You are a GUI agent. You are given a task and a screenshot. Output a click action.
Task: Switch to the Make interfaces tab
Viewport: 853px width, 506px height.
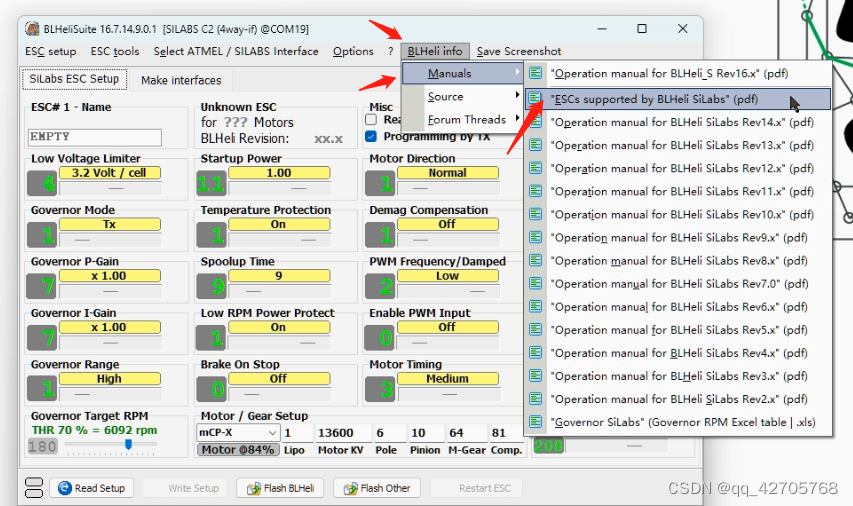click(x=181, y=81)
